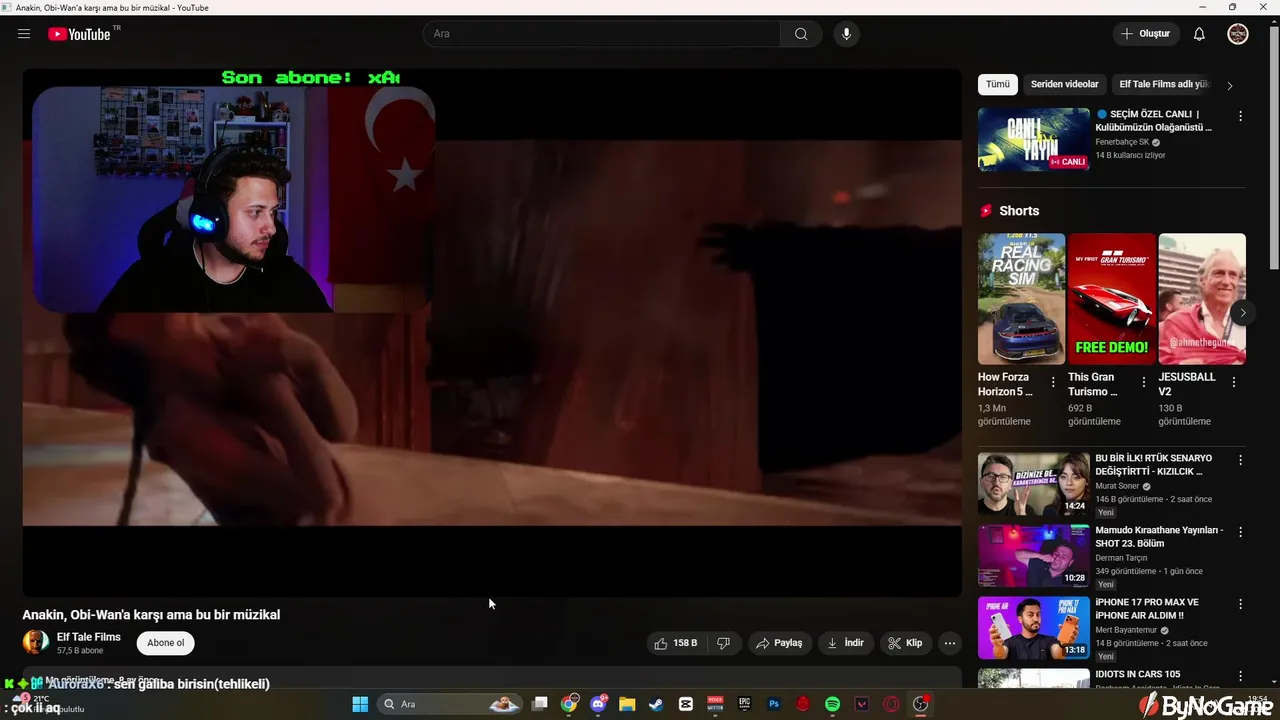This screenshot has width=1280, height=720.
Task: Open the Elf Tale Films channel name
Action: click(88, 637)
